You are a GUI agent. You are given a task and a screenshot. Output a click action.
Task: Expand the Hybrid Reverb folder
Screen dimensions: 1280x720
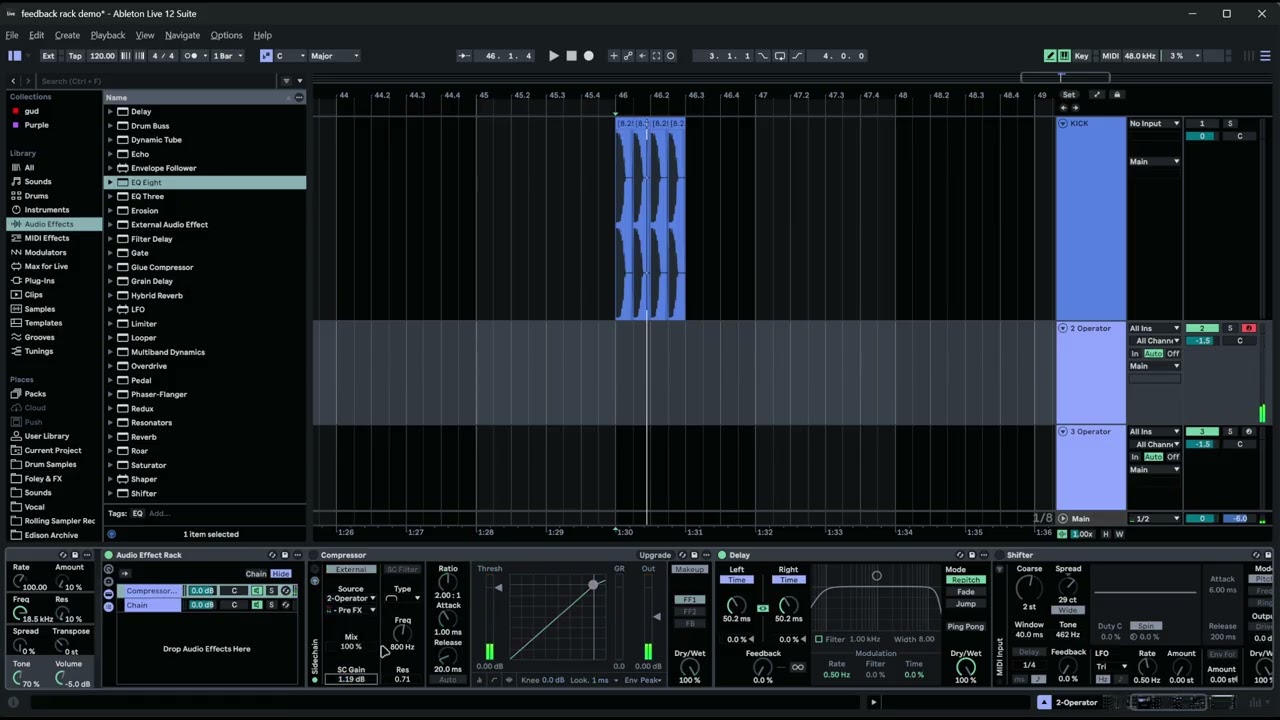tap(110, 296)
